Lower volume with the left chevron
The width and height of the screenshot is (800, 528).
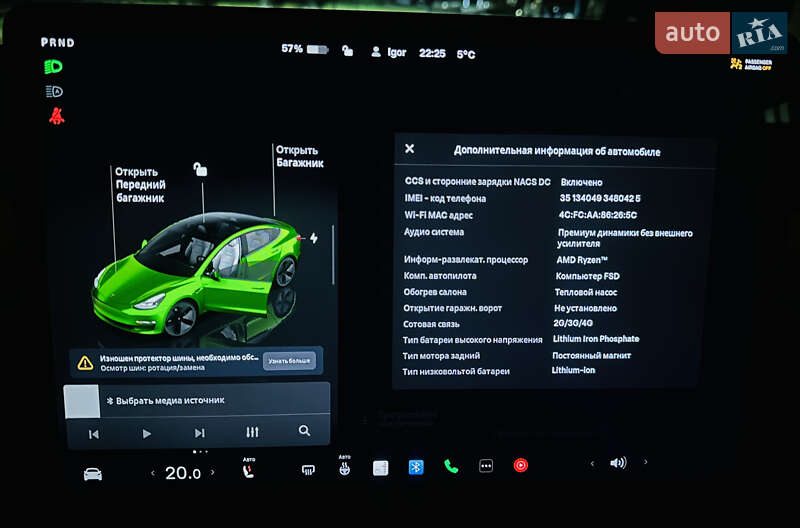point(592,464)
